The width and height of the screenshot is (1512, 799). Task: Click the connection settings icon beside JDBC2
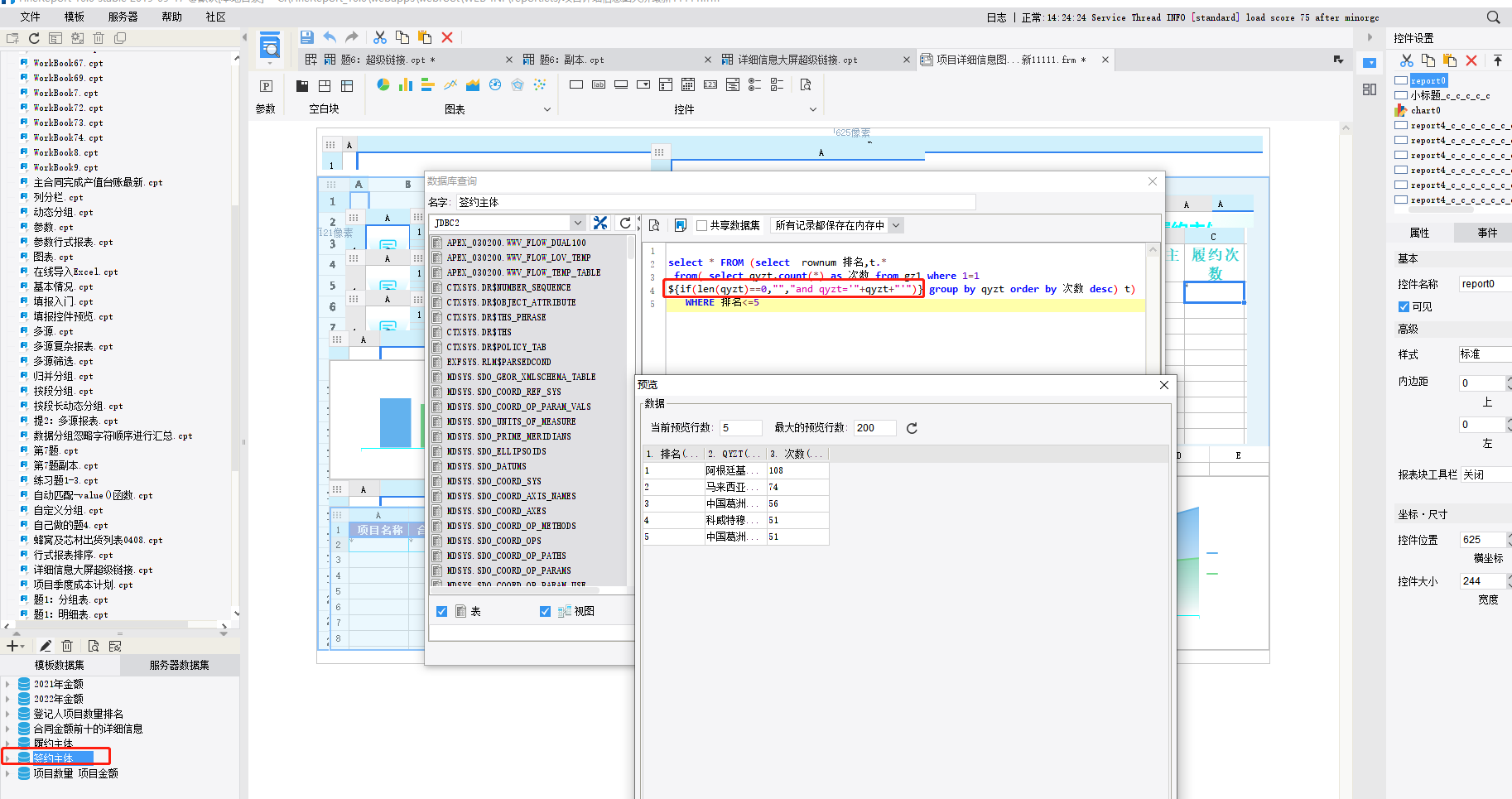click(600, 223)
